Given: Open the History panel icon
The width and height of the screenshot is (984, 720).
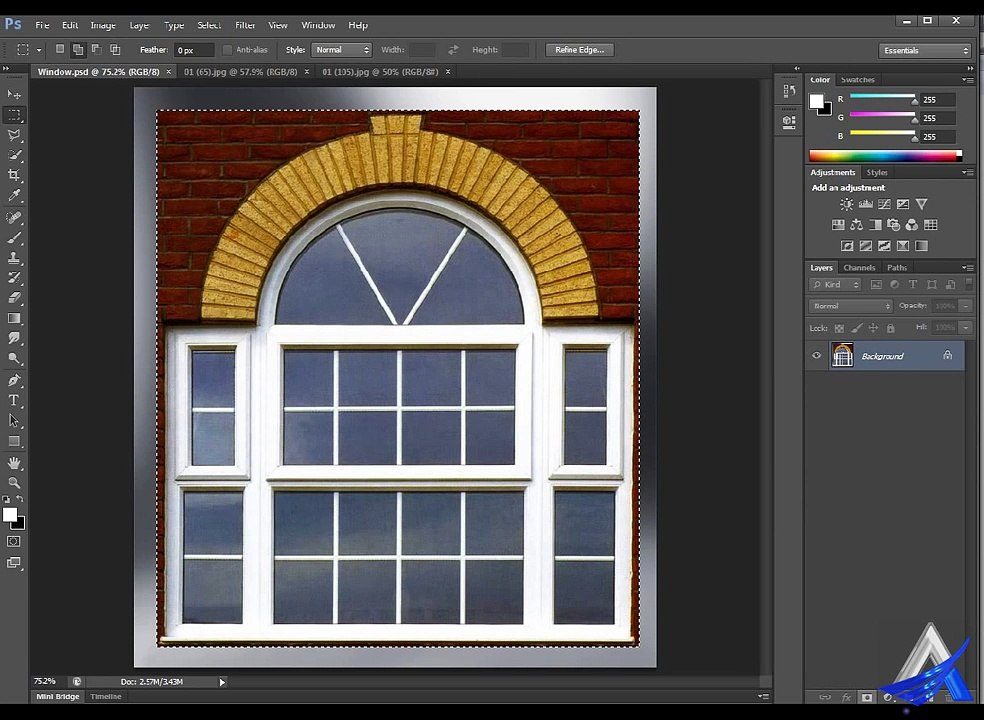Looking at the screenshot, I should coord(789,92).
